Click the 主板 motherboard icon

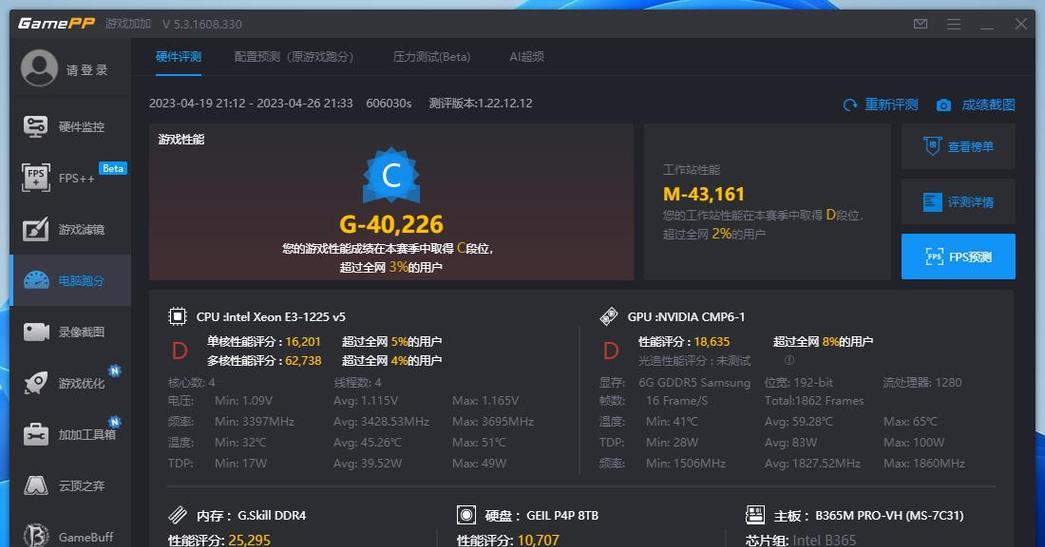pos(755,514)
